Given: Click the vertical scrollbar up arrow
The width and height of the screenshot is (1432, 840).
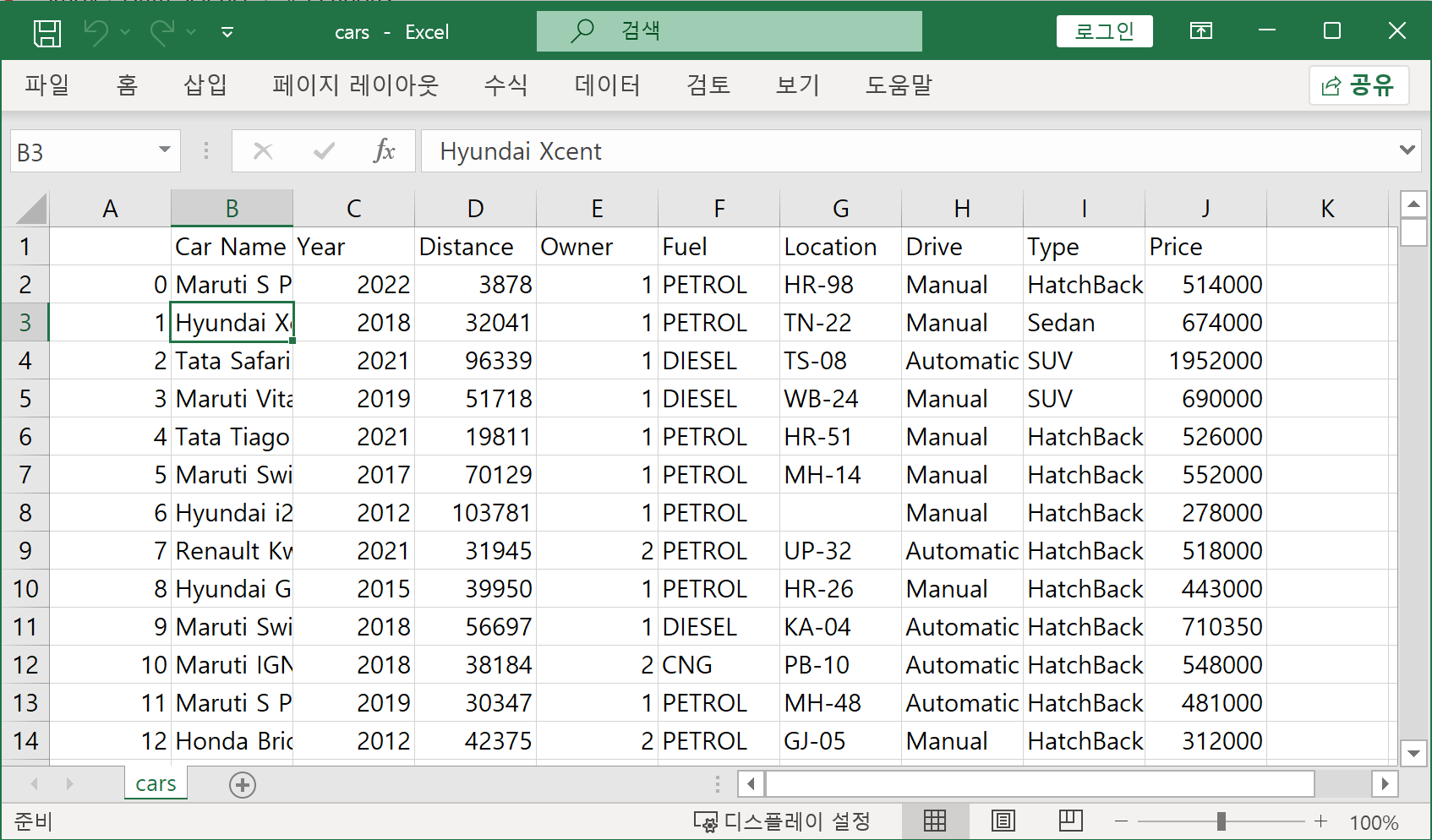Looking at the screenshot, I should click(1413, 204).
